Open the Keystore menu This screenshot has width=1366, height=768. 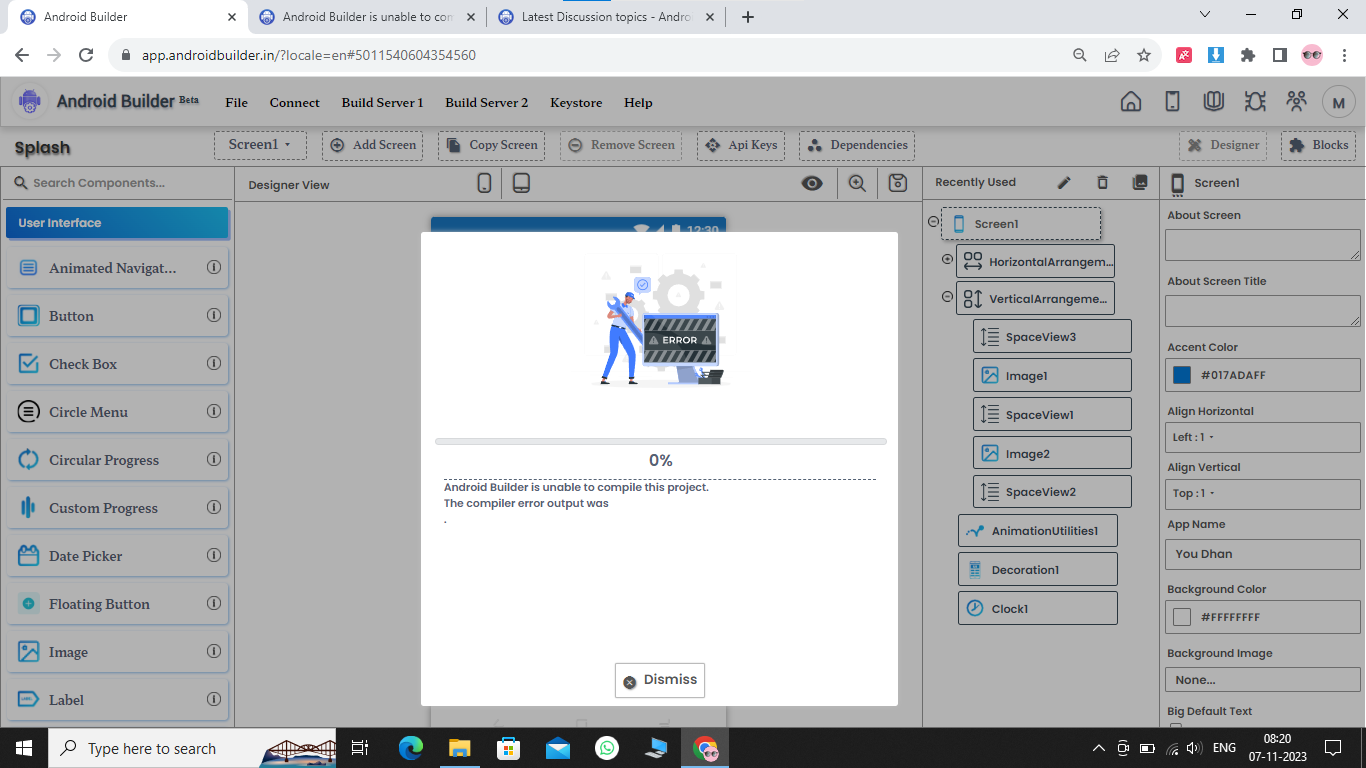576,102
